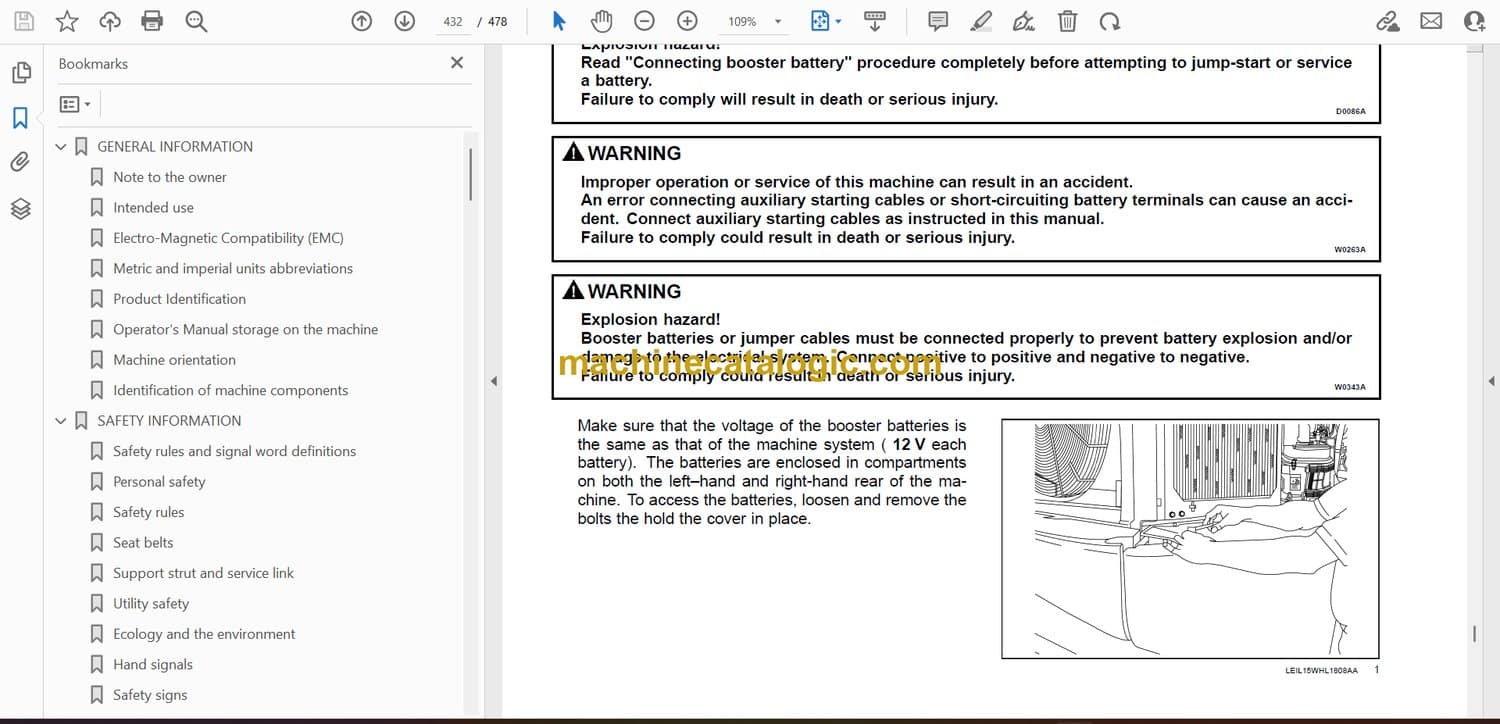Star this file as favorite
The width and height of the screenshot is (1500, 724).
click(67, 21)
